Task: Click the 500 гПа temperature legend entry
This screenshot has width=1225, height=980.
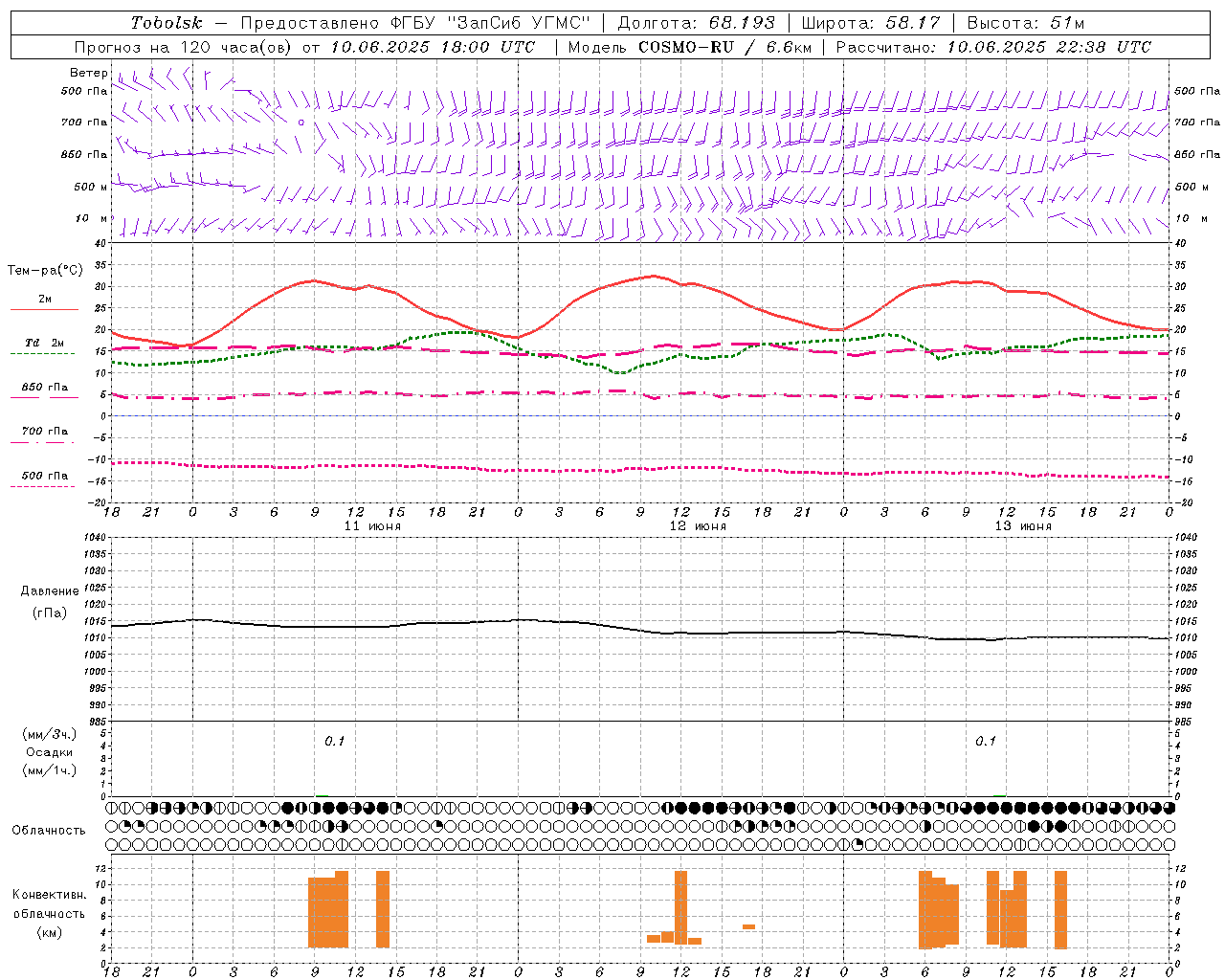Action: pyautogui.click(x=44, y=476)
